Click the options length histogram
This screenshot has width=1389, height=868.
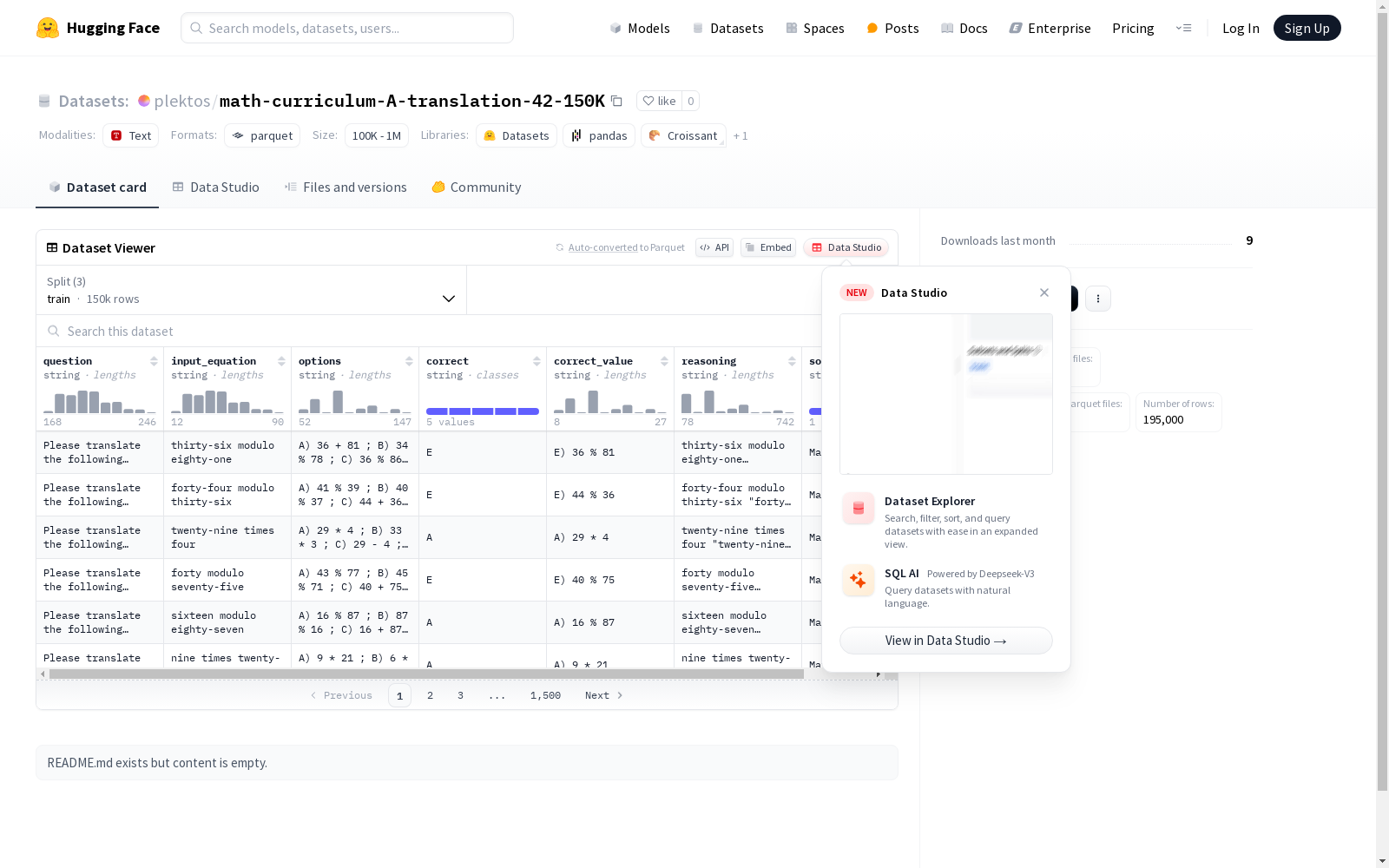(x=355, y=401)
